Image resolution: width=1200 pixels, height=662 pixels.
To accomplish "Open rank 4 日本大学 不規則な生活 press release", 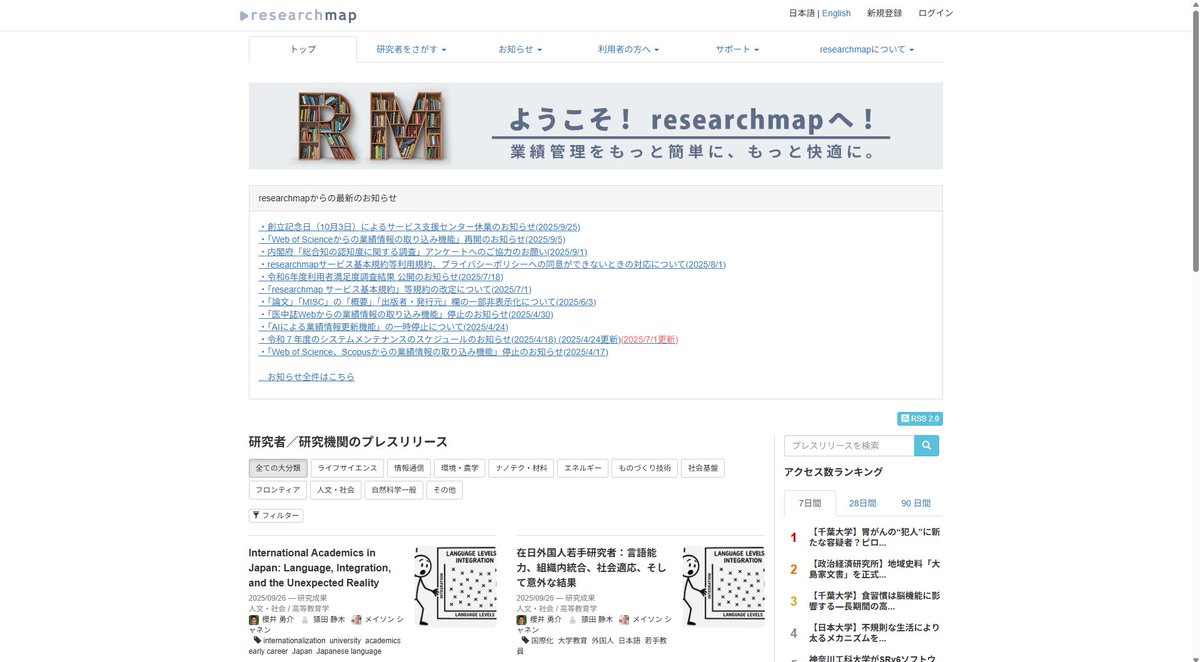I will tap(875, 633).
